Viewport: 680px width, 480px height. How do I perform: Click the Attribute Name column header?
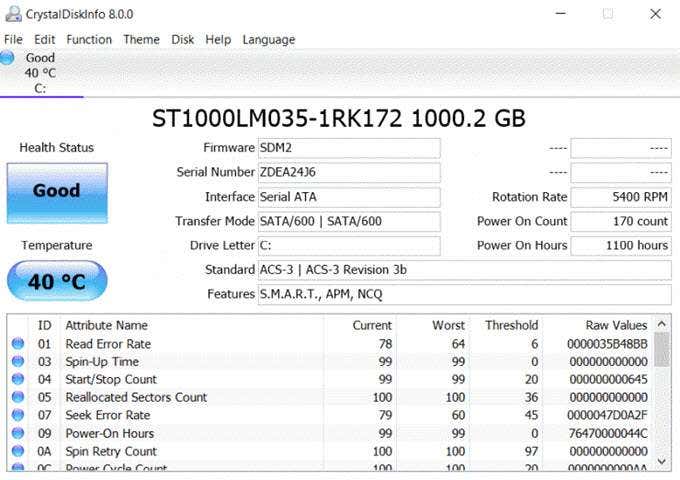point(106,325)
